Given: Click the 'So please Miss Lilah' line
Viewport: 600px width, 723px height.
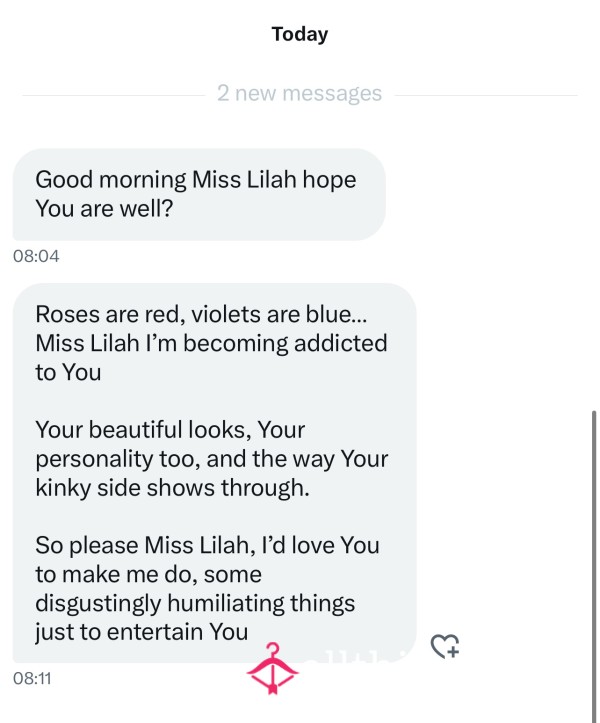Looking at the screenshot, I should pos(208,545).
